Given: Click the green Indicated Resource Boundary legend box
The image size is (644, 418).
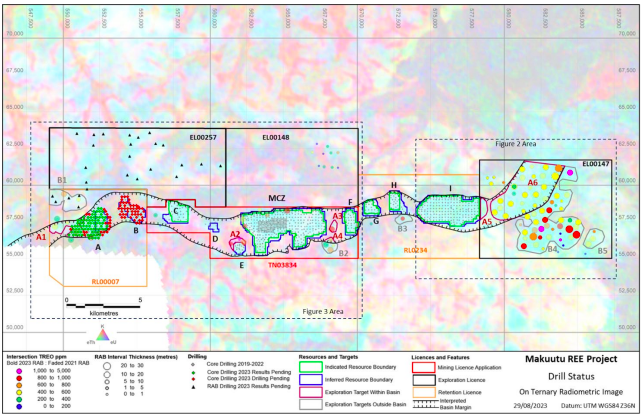Looking at the screenshot, I should [x=310, y=367].
